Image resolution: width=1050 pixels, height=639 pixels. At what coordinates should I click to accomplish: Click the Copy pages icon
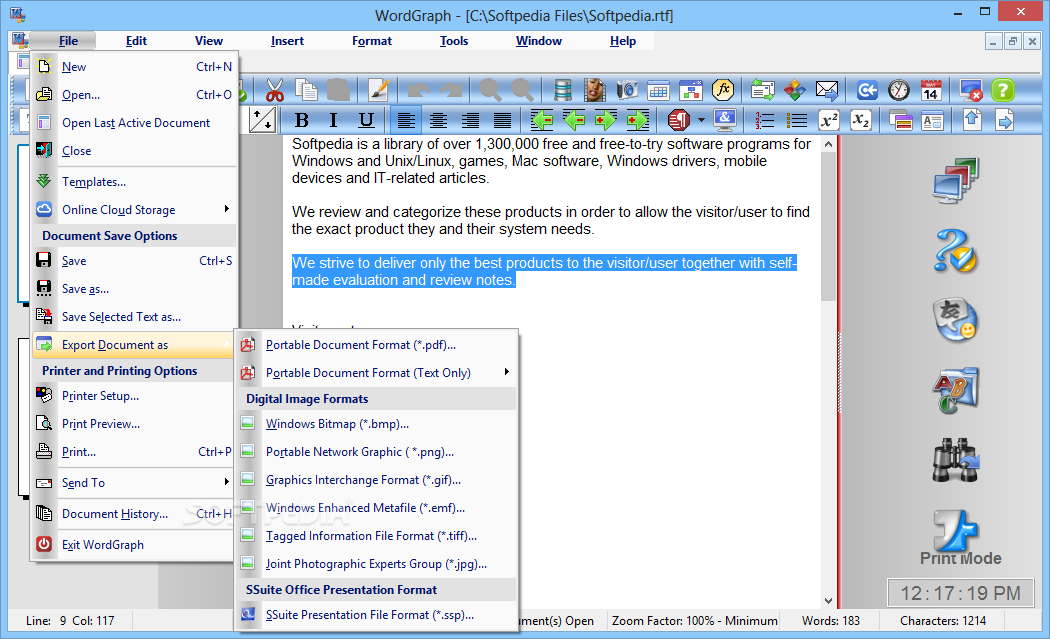click(x=307, y=90)
